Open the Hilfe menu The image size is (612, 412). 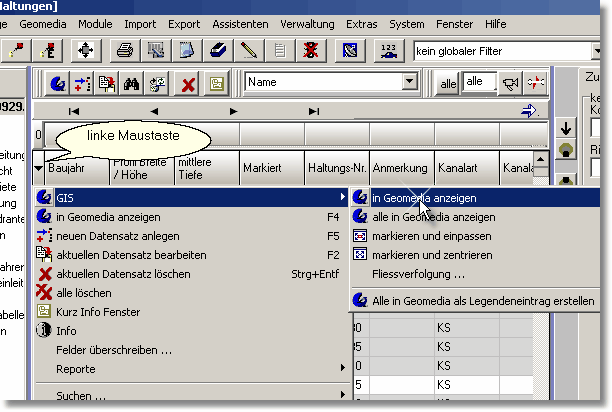click(496, 24)
